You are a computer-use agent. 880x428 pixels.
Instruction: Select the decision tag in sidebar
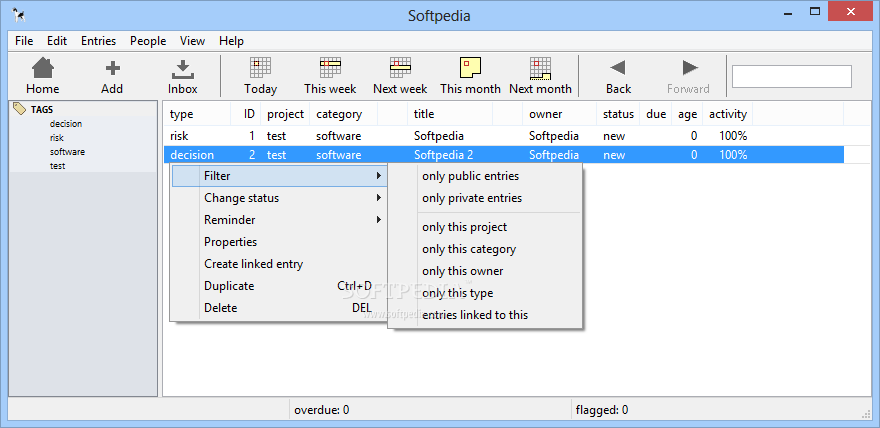(66, 124)
